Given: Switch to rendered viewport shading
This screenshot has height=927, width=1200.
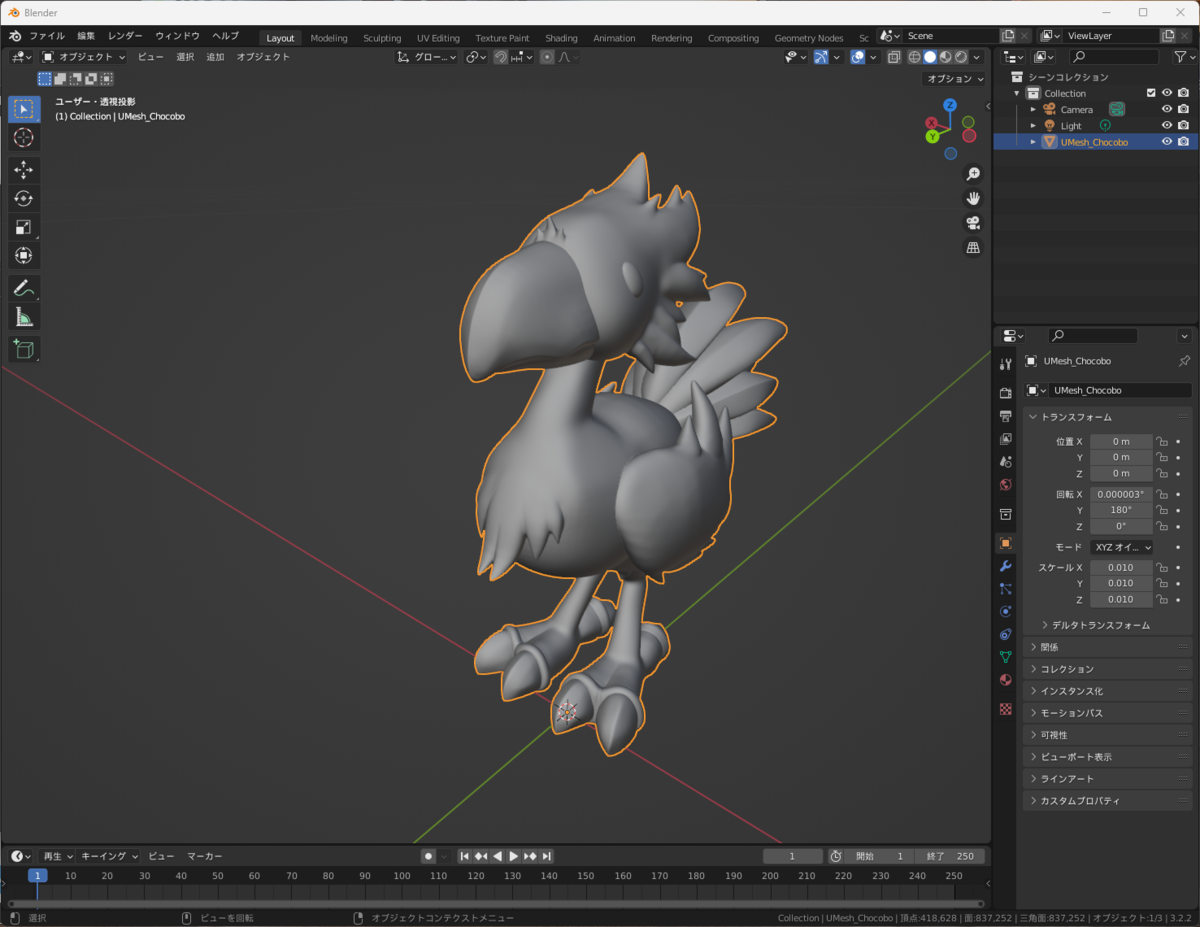Looking at the screenshot, I should click(961, 57).
